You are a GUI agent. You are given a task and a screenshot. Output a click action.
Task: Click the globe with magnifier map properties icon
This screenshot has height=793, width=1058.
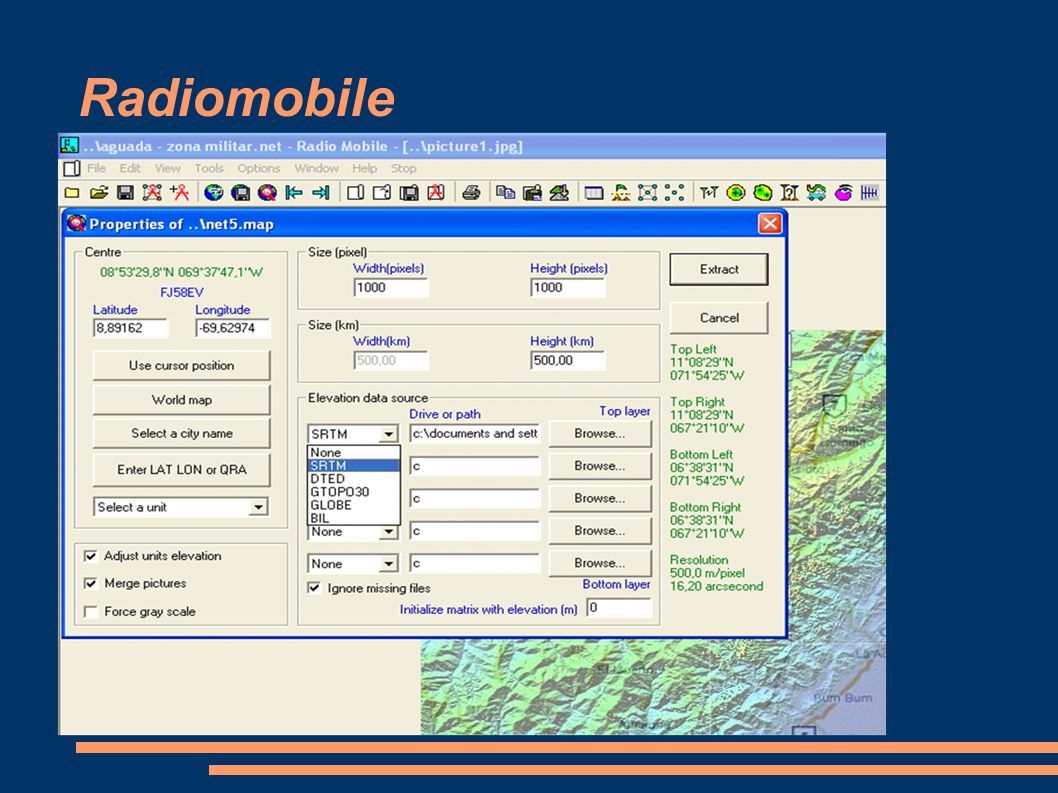[x=267, y=193]
